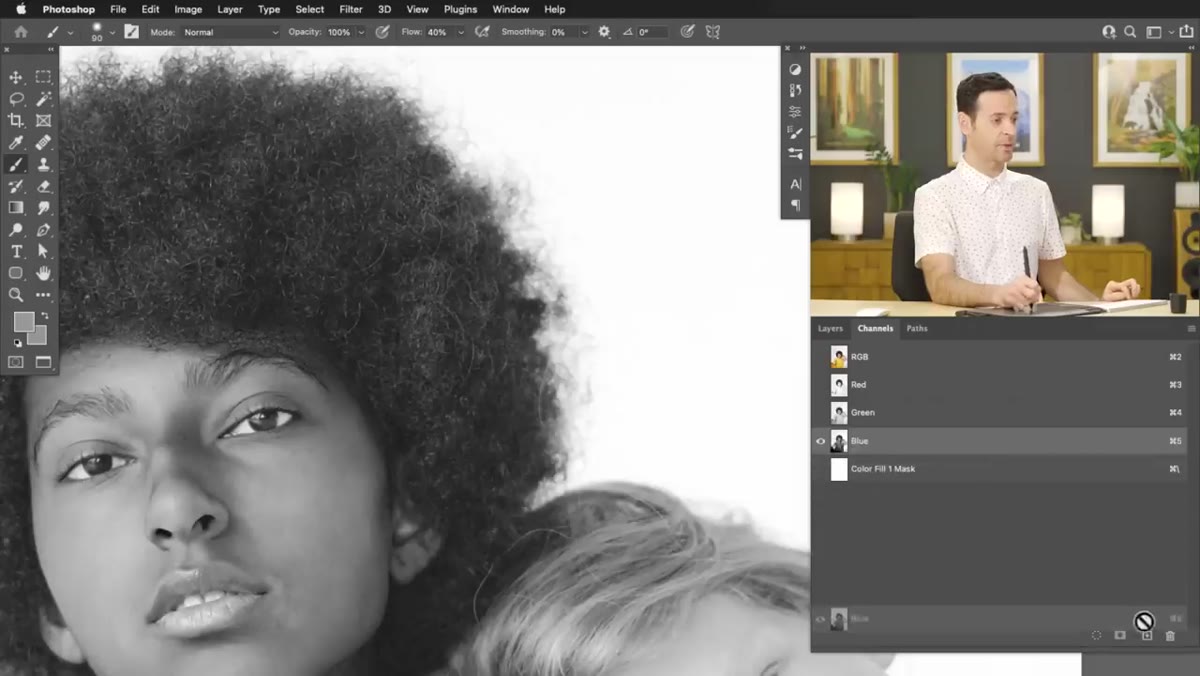Enable airbrush-style build-up effects
The height and width of the screenshot is (676, 1200).
(482, 32)
